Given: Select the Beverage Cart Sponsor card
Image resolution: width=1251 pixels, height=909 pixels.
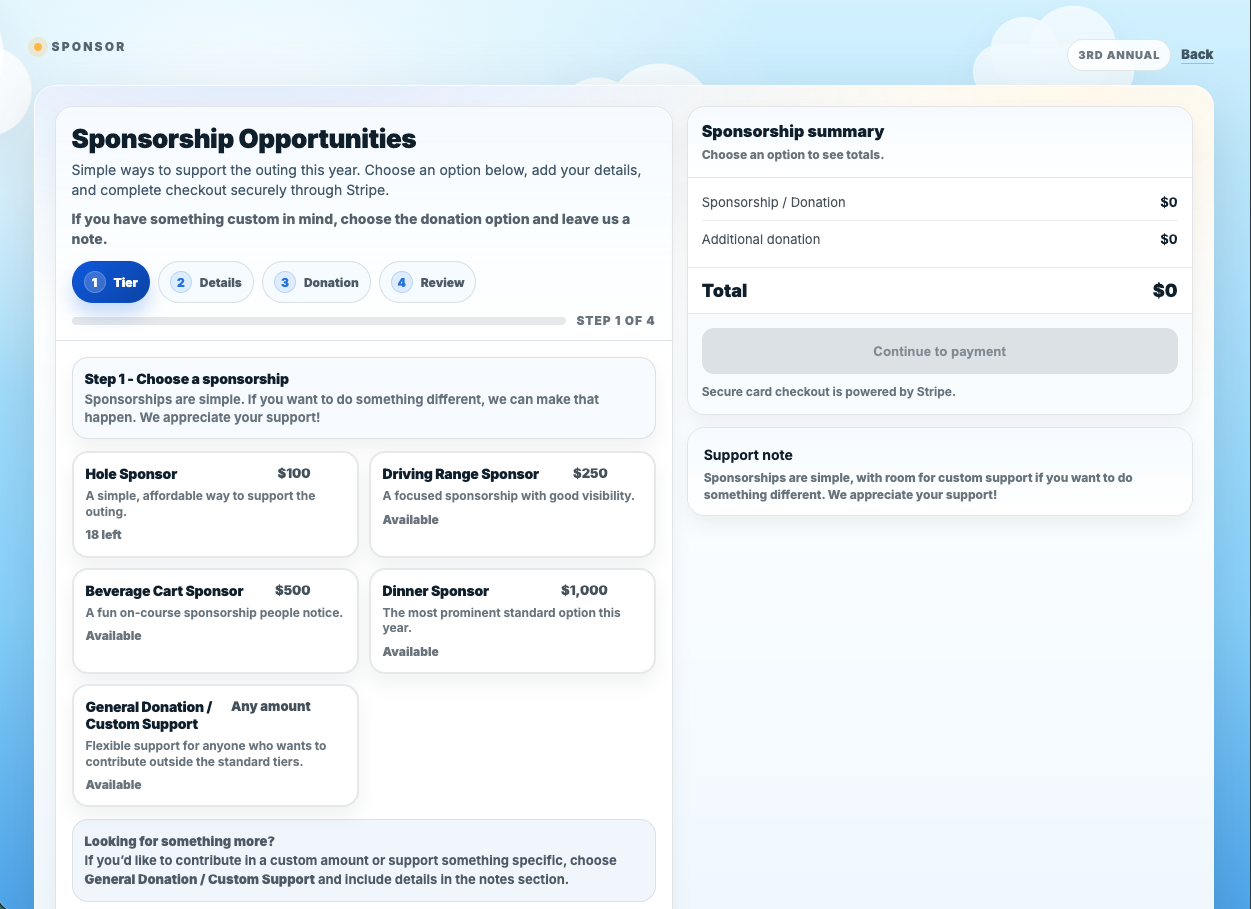Looking at the screenshot, I should click(215, 620).
